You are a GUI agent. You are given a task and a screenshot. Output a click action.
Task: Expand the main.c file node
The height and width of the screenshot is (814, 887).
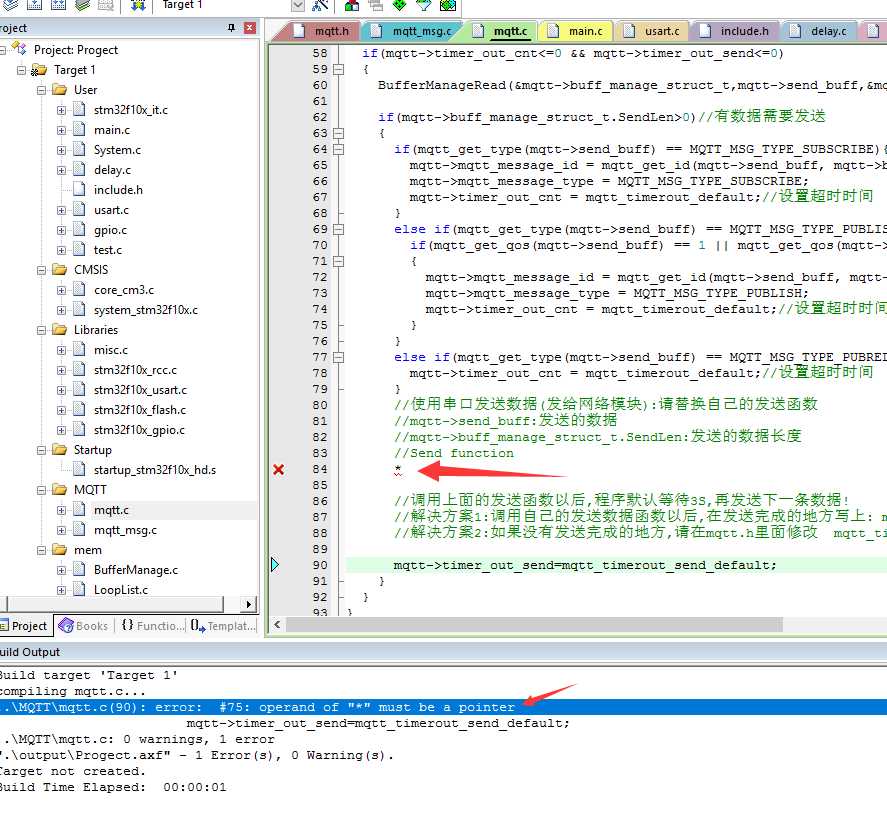click(61, 130)
